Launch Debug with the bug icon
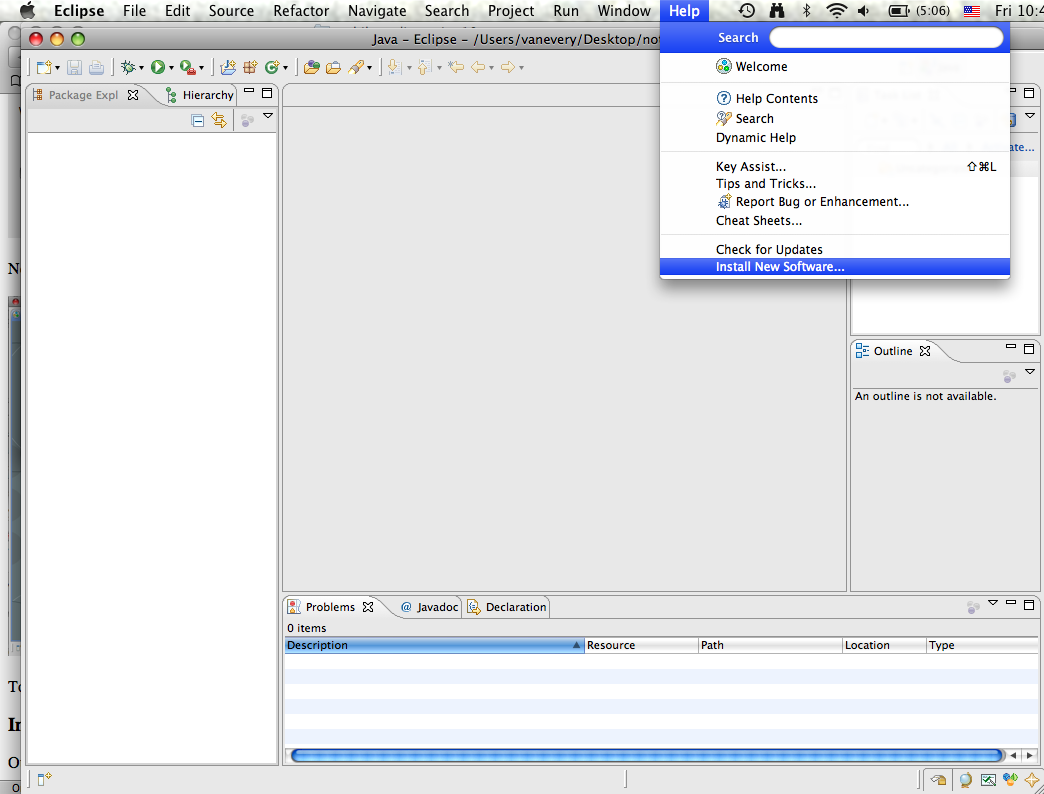 point(128,67)
